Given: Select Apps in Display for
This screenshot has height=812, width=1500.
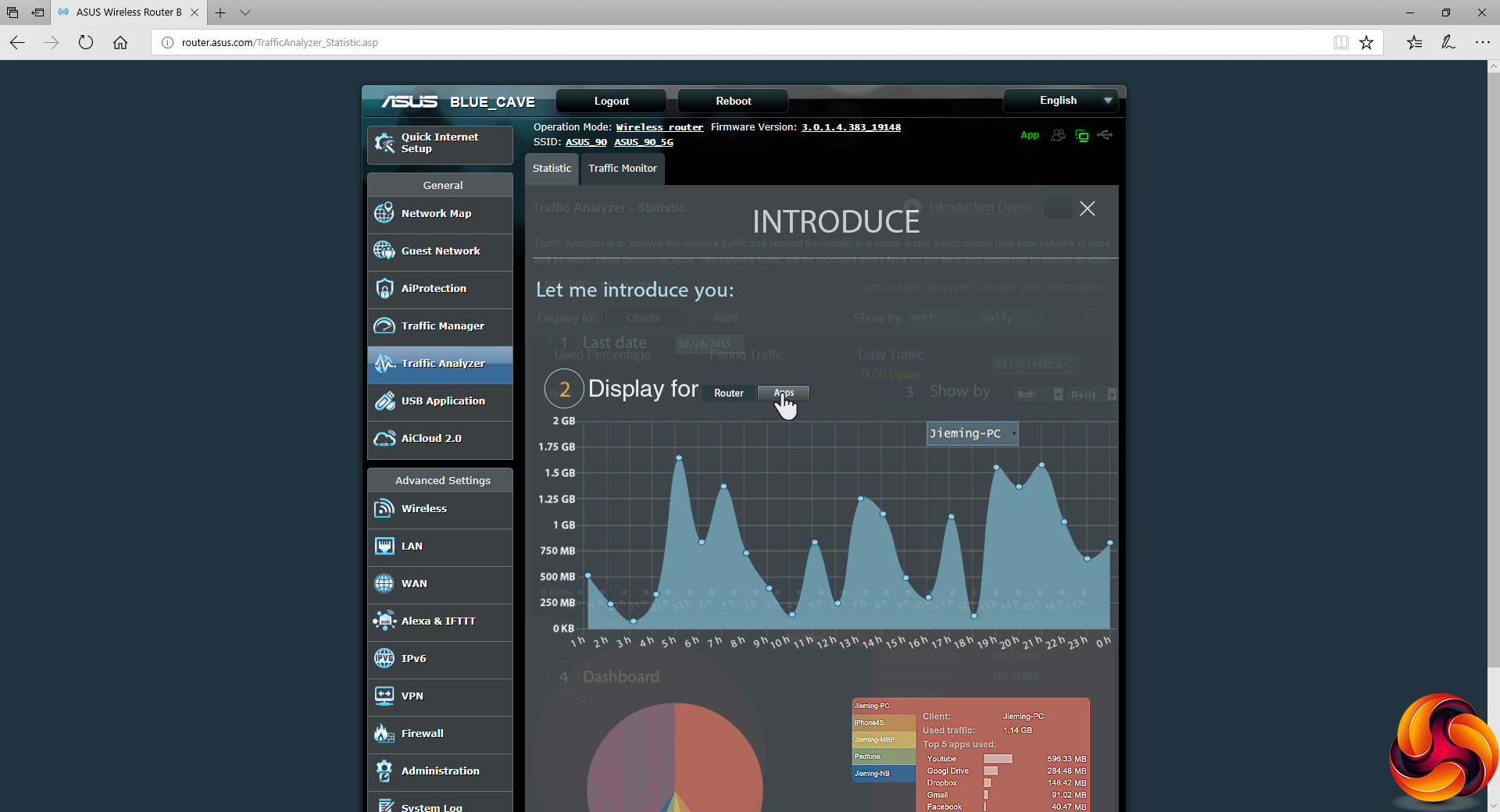Looking at the screenshot, I should tap(784, 394).
